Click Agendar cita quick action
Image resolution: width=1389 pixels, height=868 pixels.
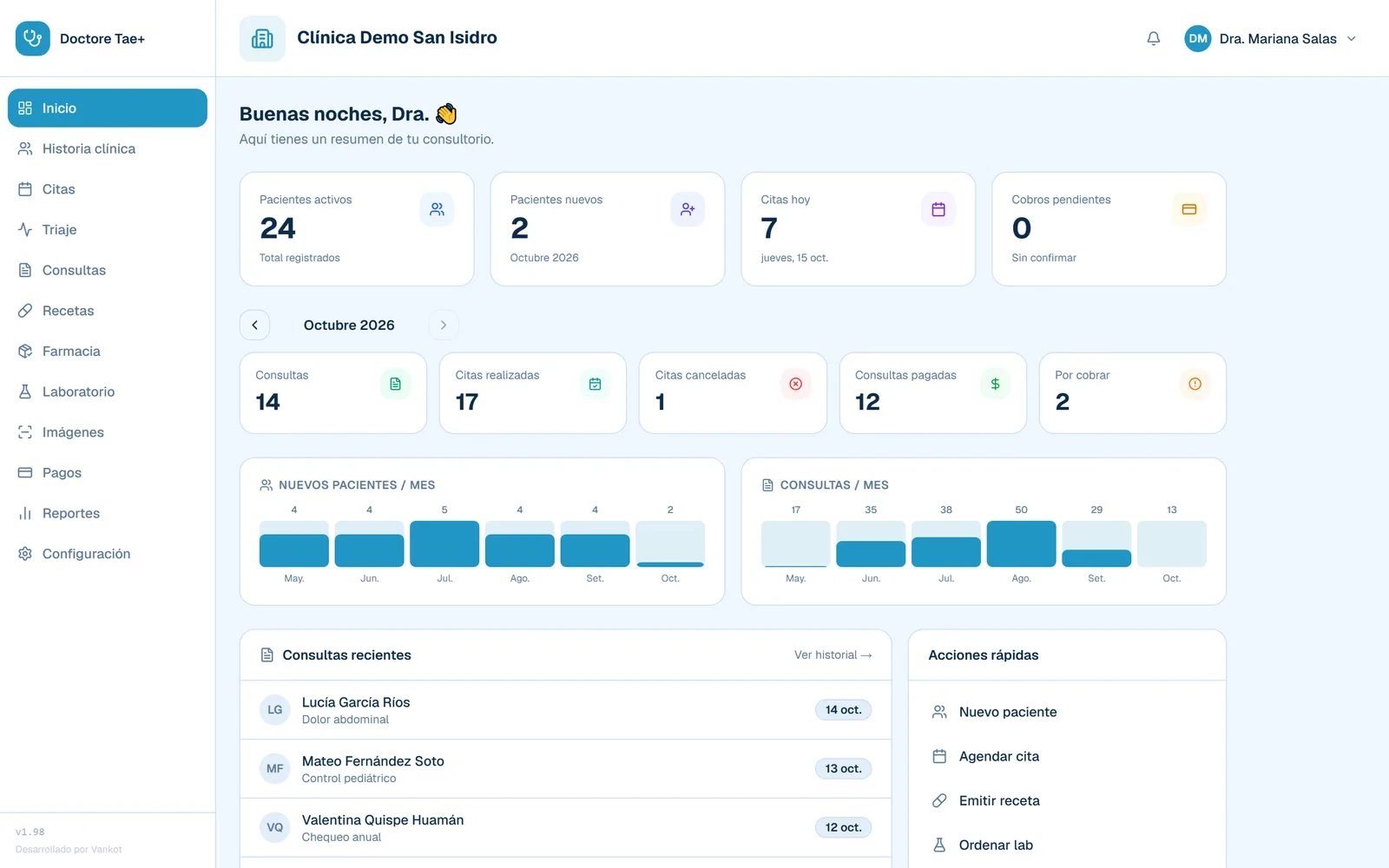click(1067, 756)
